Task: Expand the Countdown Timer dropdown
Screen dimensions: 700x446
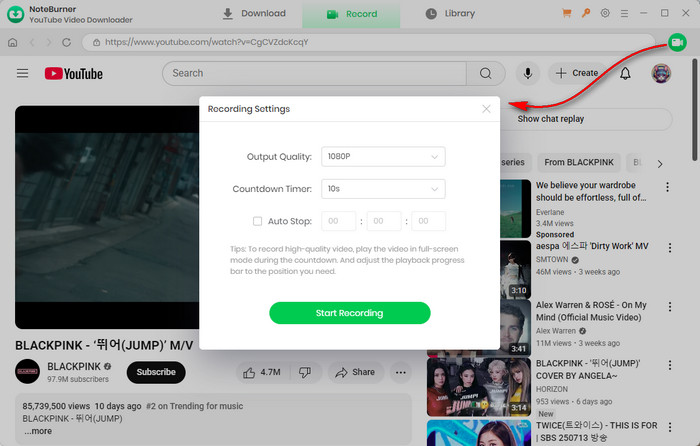Action: pyautogui.click(x=383, y=189)
